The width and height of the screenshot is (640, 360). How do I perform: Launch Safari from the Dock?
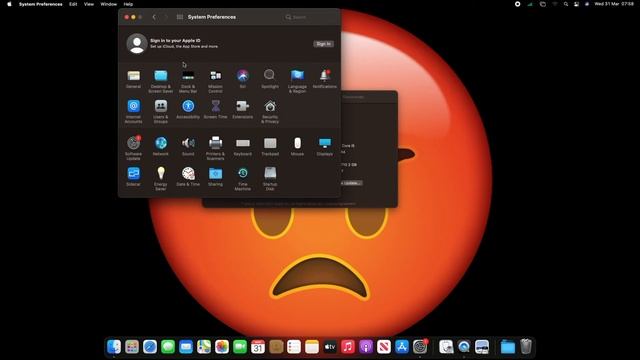point(150,347)
